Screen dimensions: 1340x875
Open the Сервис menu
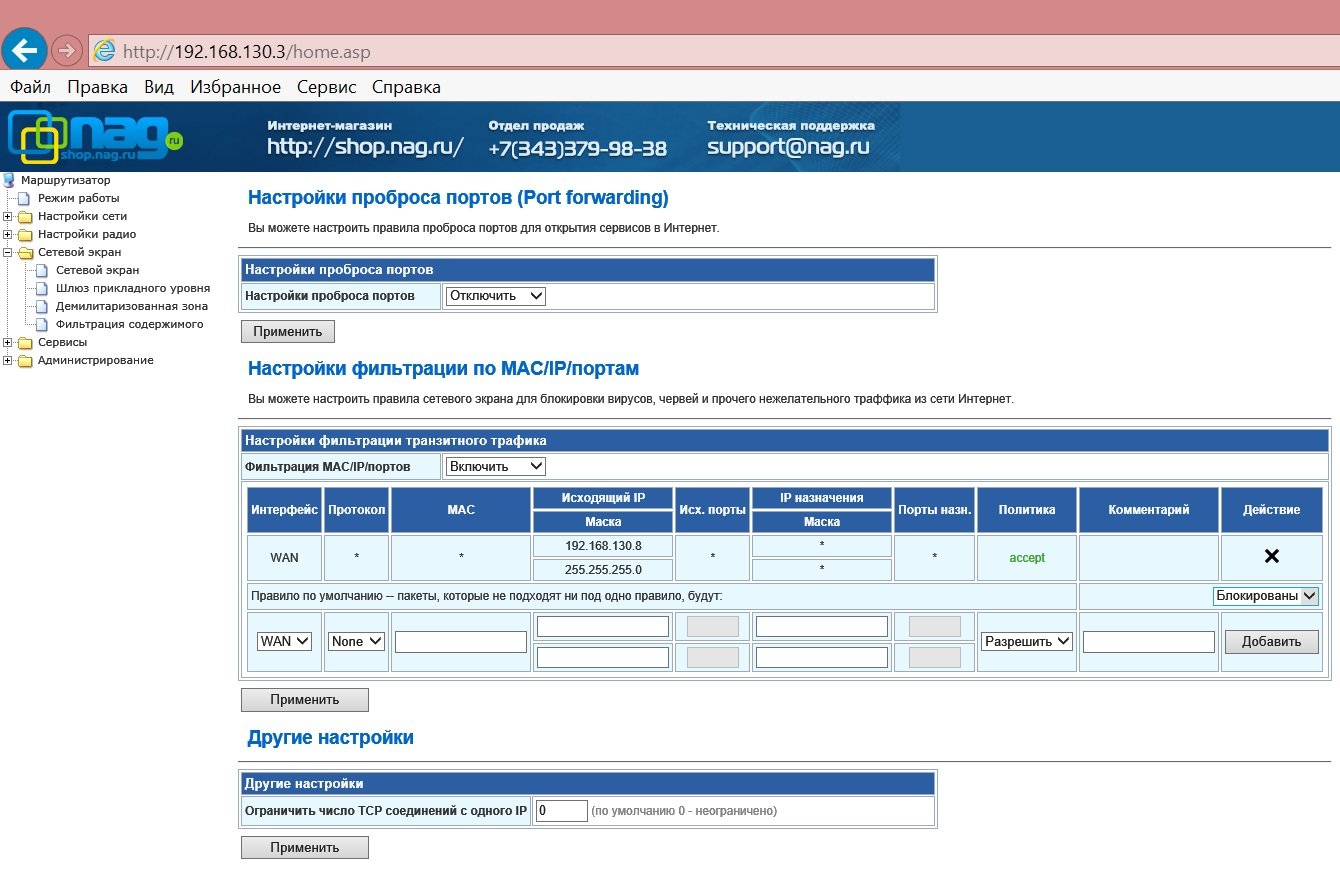326,87
